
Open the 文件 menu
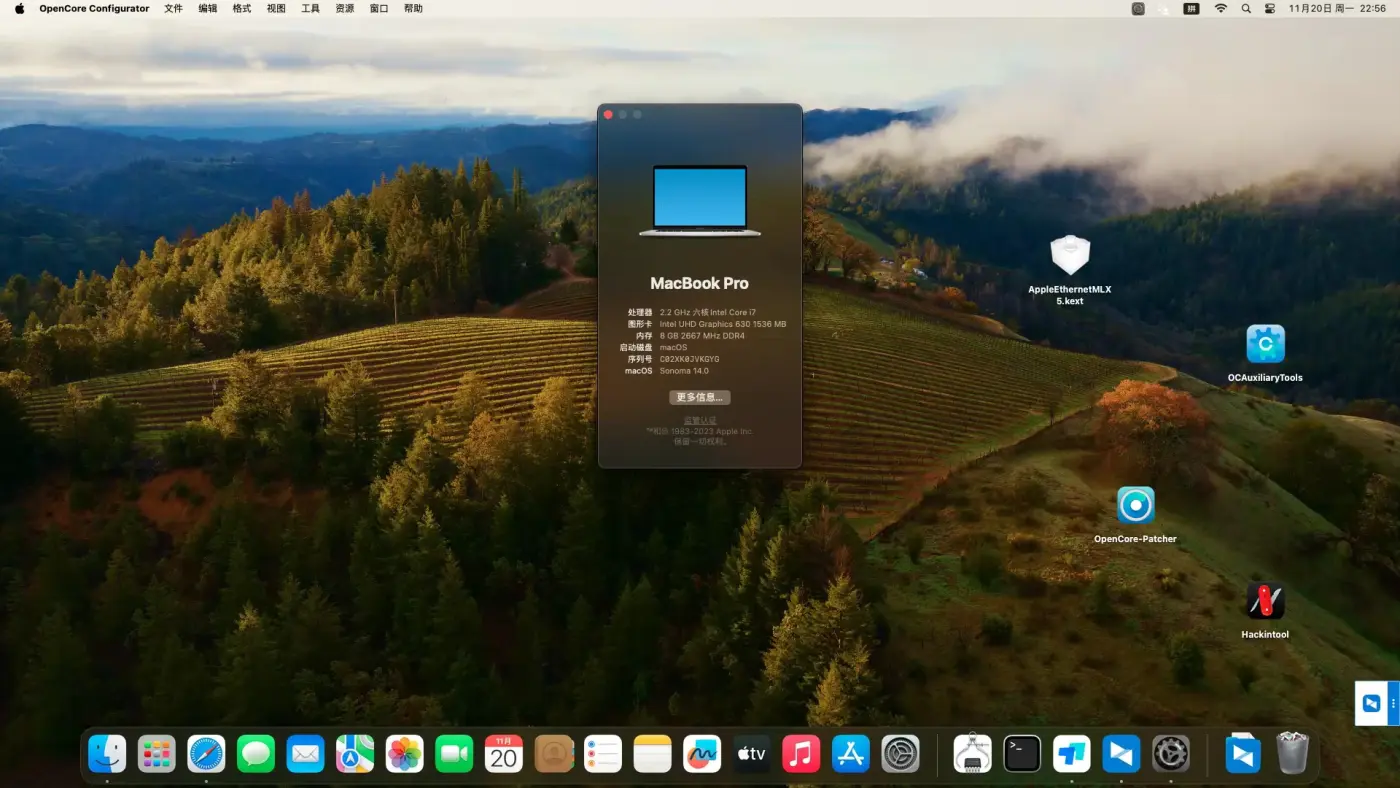[173, 8]
